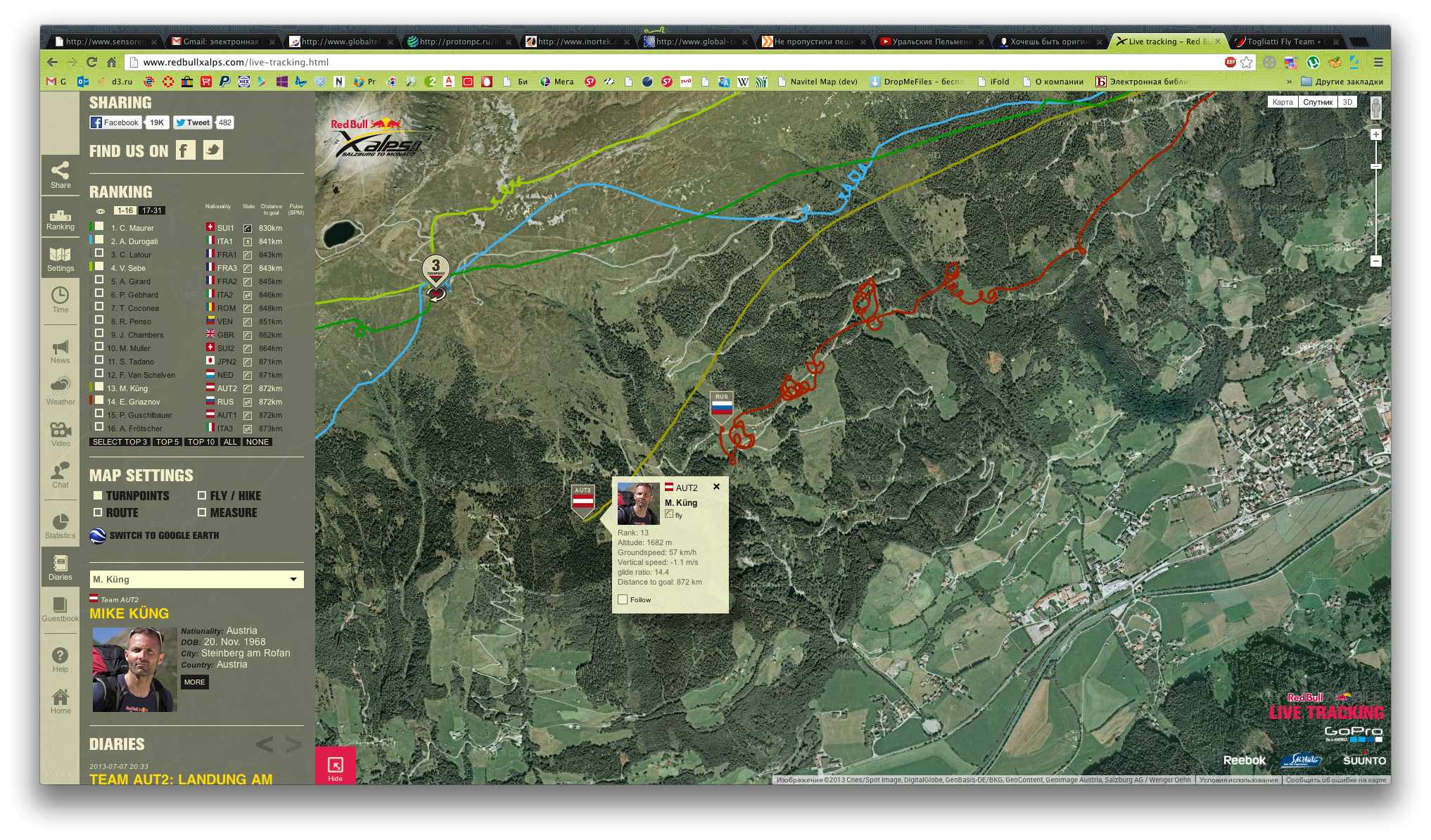Open the M. Küng athlete dropdown
The height and width of the screenshot is (840, 1431).
(x=293, y=579)
